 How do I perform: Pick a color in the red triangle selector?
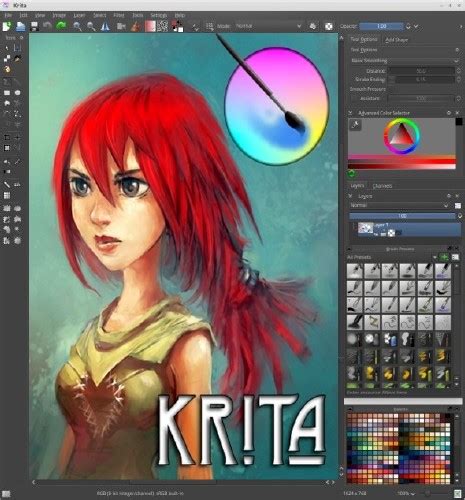pos(401,135)
